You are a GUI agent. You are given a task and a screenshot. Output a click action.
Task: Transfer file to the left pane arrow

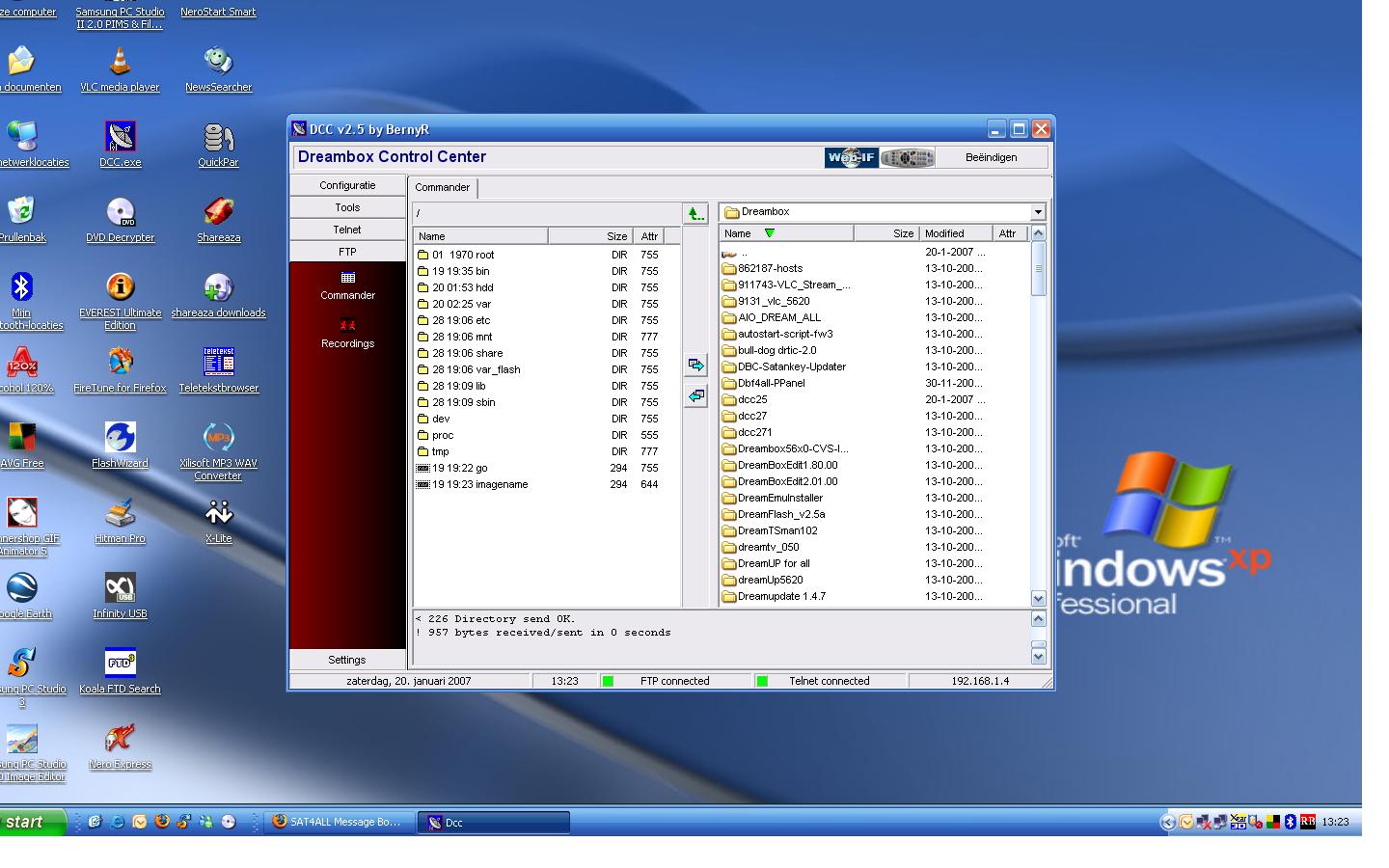[695, 395]
